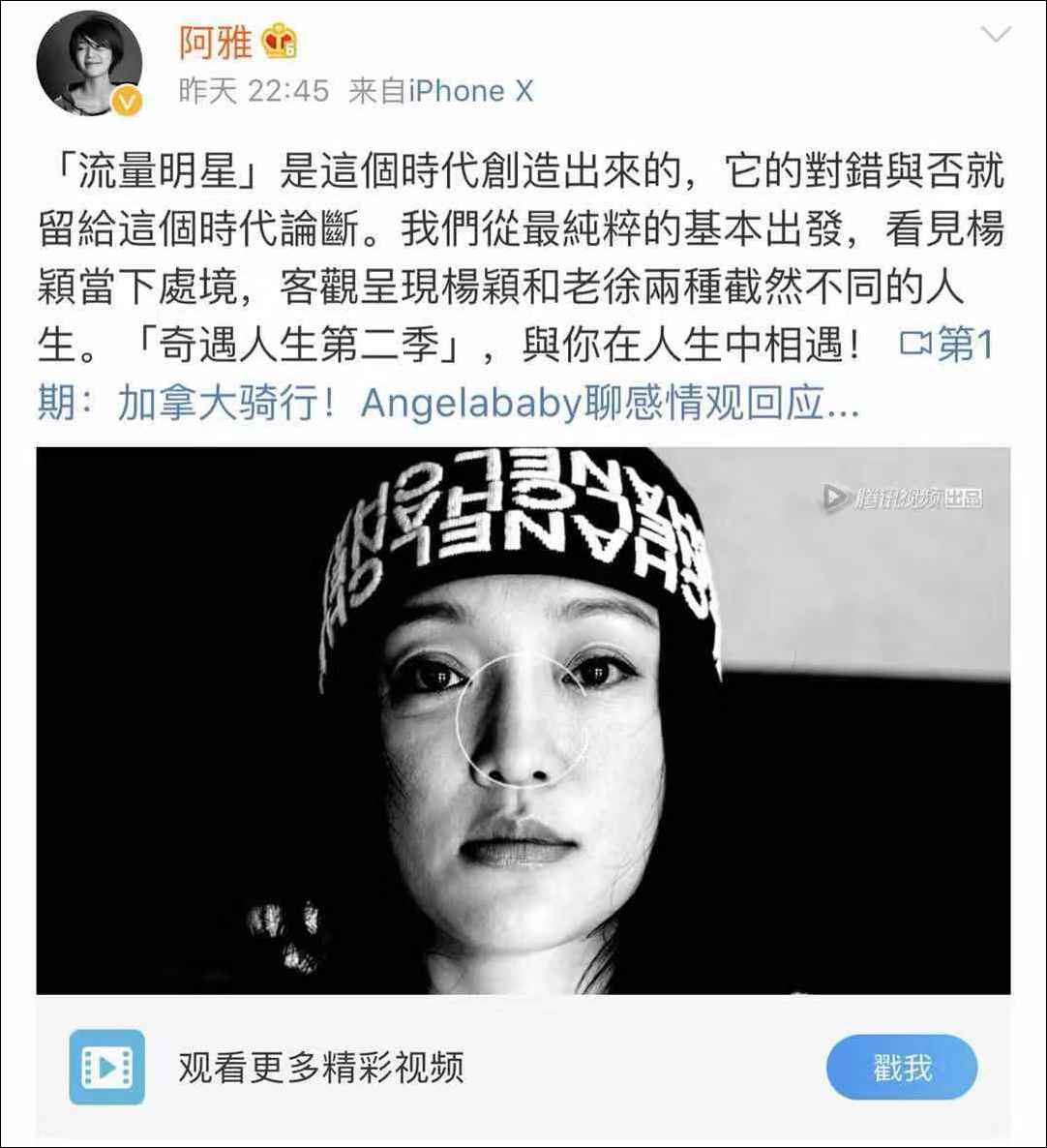The height and width of the screenshot is (1148, 1047).
Task: Click the grey promo banner below video
Action: (x=523, y=1068)
